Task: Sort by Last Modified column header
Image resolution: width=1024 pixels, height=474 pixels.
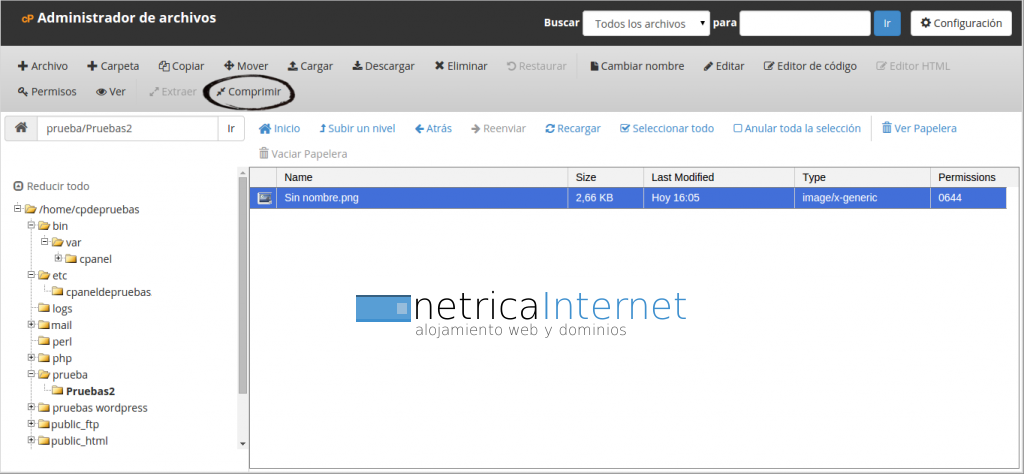Action: coord(682,177)
